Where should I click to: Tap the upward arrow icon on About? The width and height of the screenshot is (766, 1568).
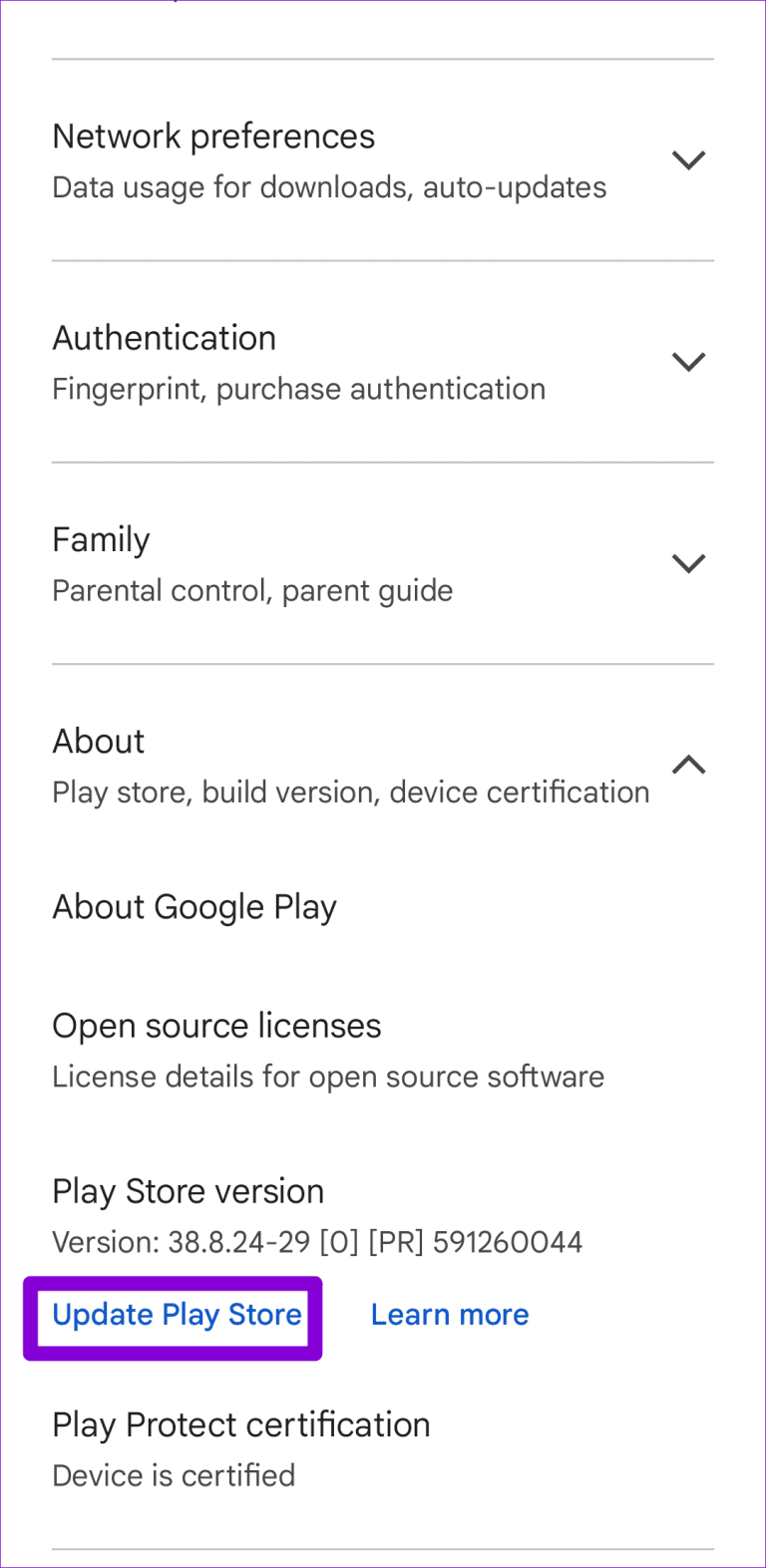coord(688,764)
